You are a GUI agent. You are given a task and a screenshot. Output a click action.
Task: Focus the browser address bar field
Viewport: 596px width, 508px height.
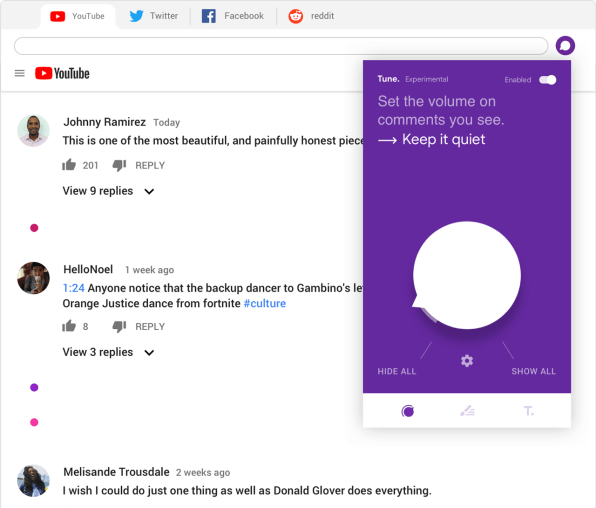[x=281, y=46]
